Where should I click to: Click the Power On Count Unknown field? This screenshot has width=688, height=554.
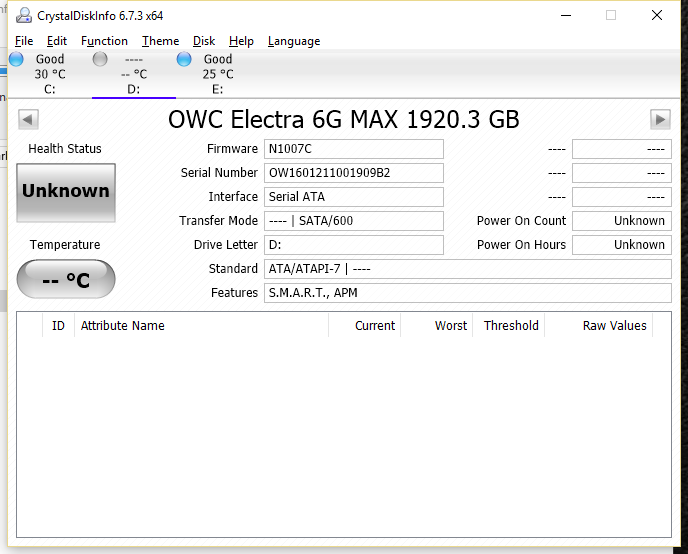622,221
